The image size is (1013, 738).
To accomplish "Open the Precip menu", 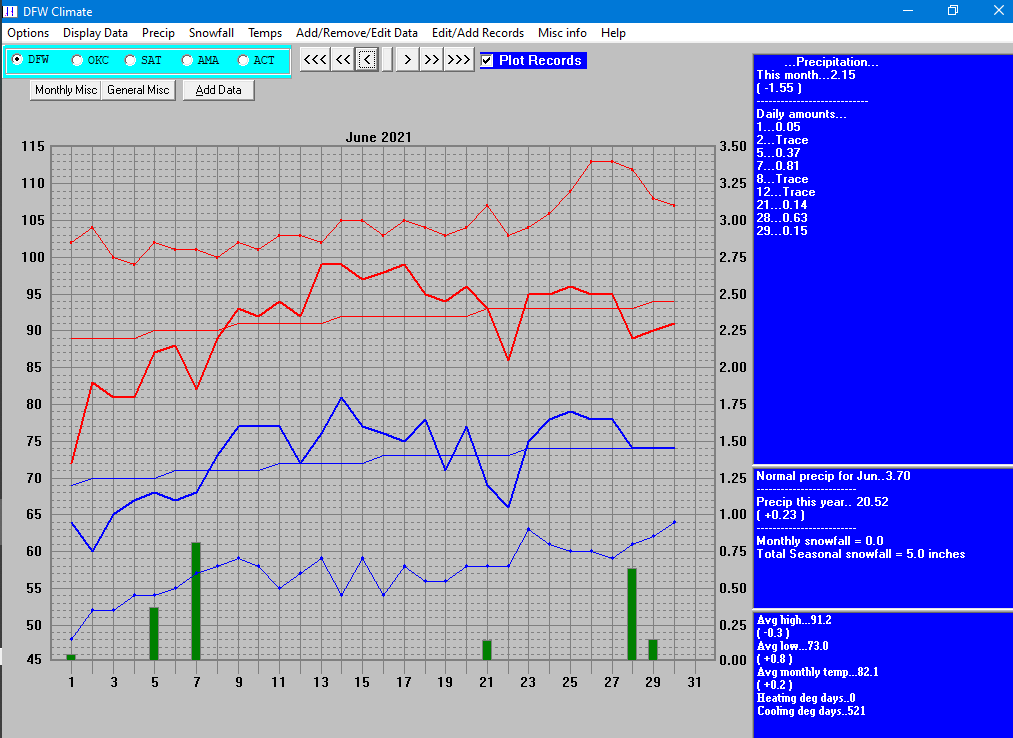I will [158, 33].
